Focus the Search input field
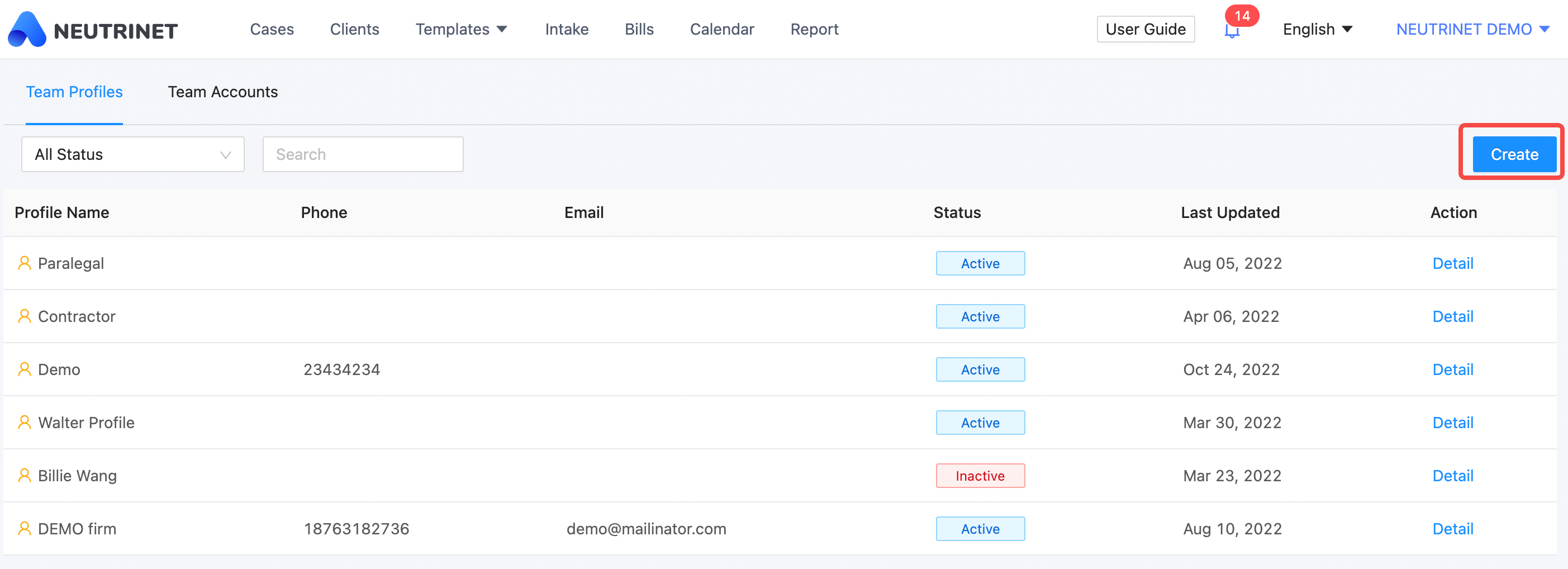 [363, 154]
